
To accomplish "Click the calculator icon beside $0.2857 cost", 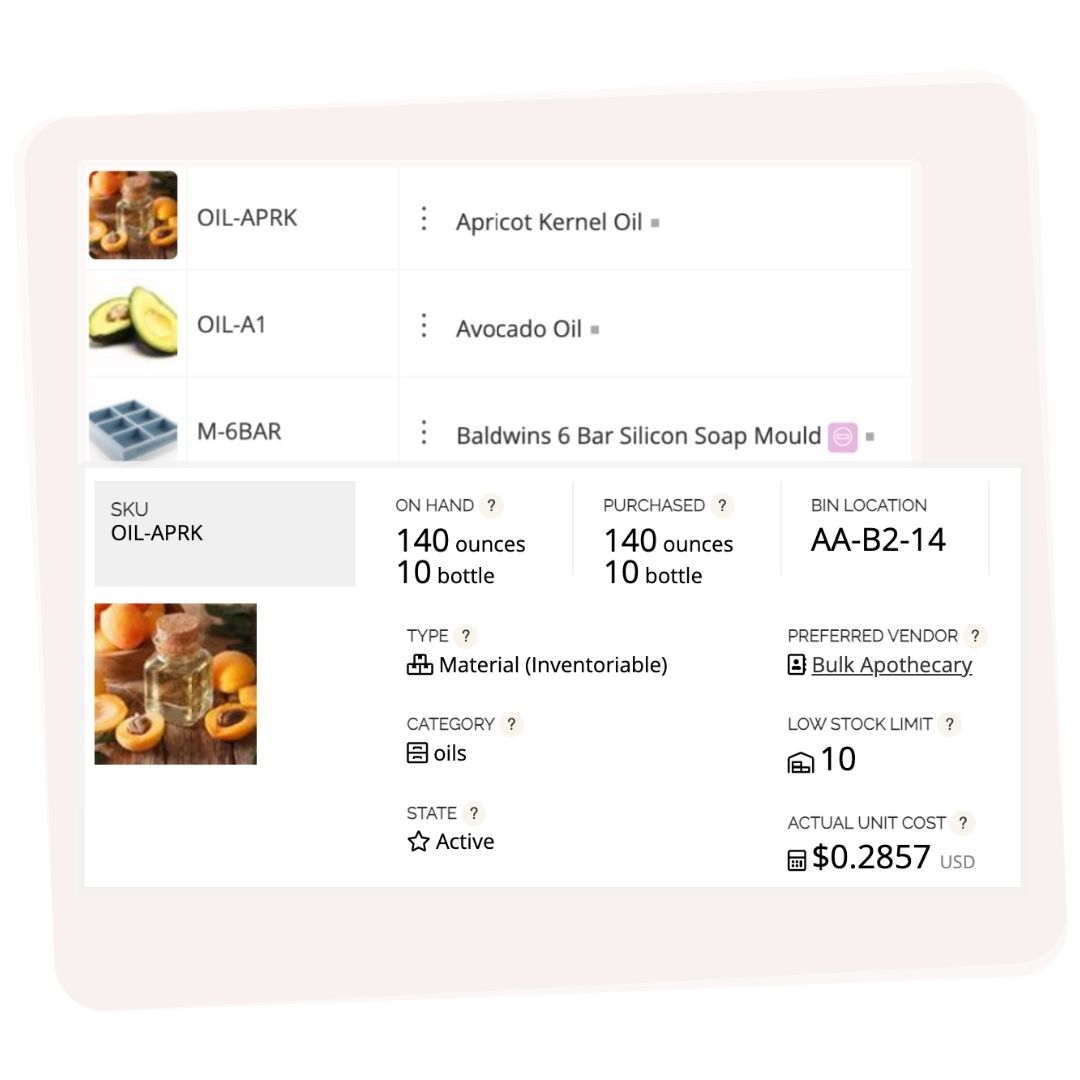I will pyautogui.click(x=799, y=857).
